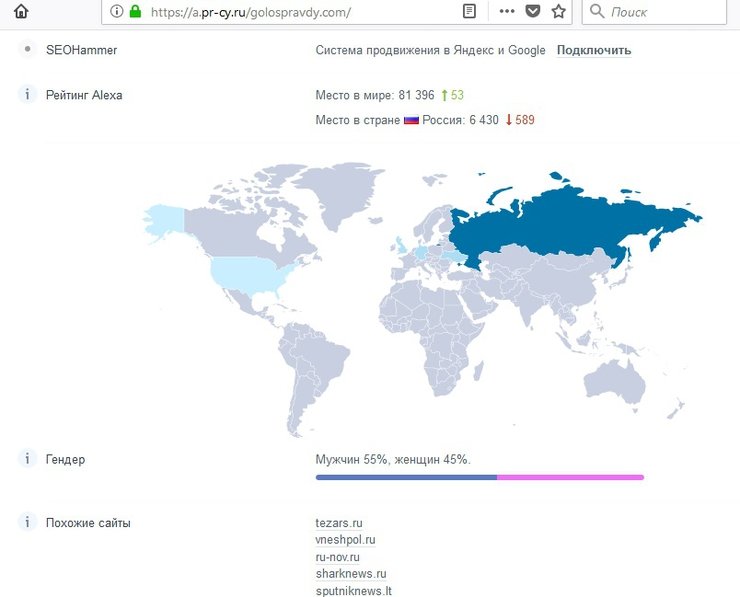Click the Подключить link for SEOHammer

tap(593, 50)
